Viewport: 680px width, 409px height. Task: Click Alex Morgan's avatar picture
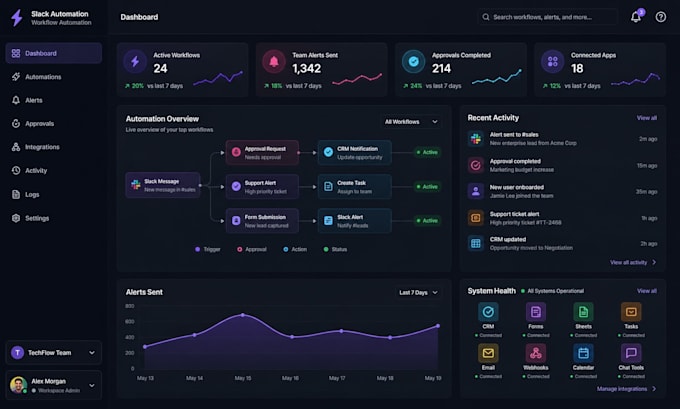tap(19, 385)
